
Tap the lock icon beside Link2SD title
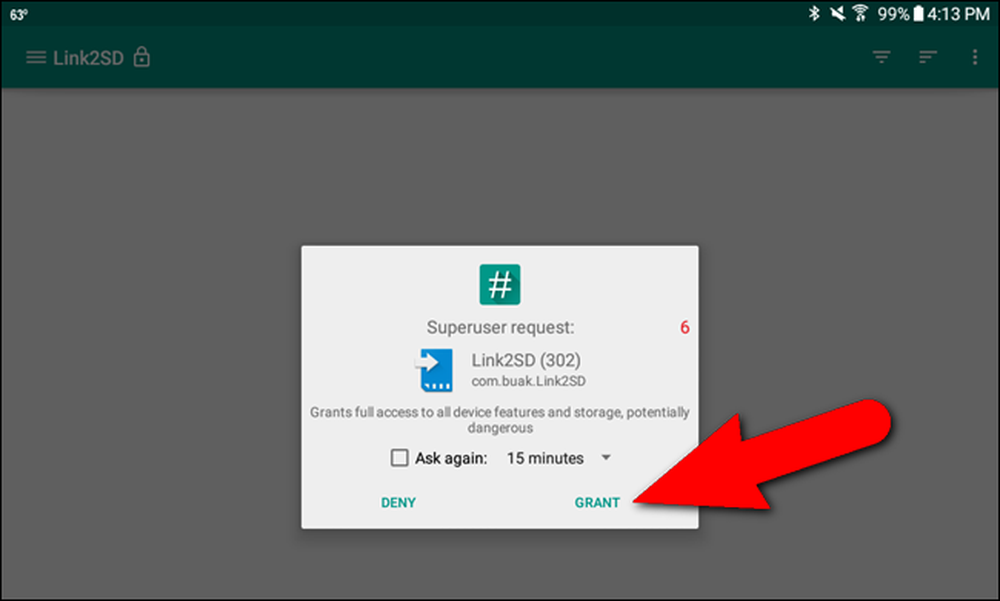(142, 57)
